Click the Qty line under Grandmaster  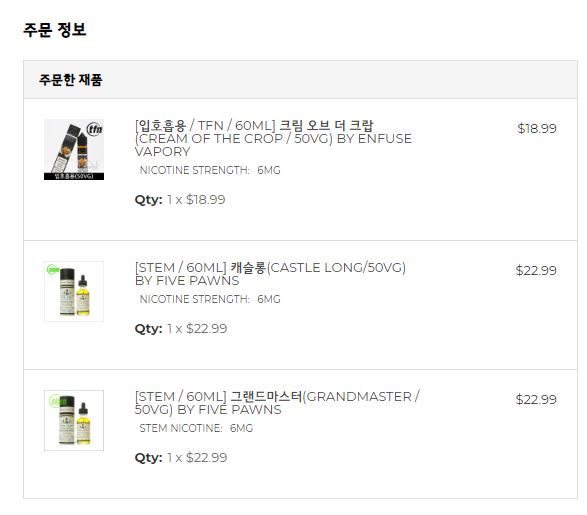click(181, 457)
